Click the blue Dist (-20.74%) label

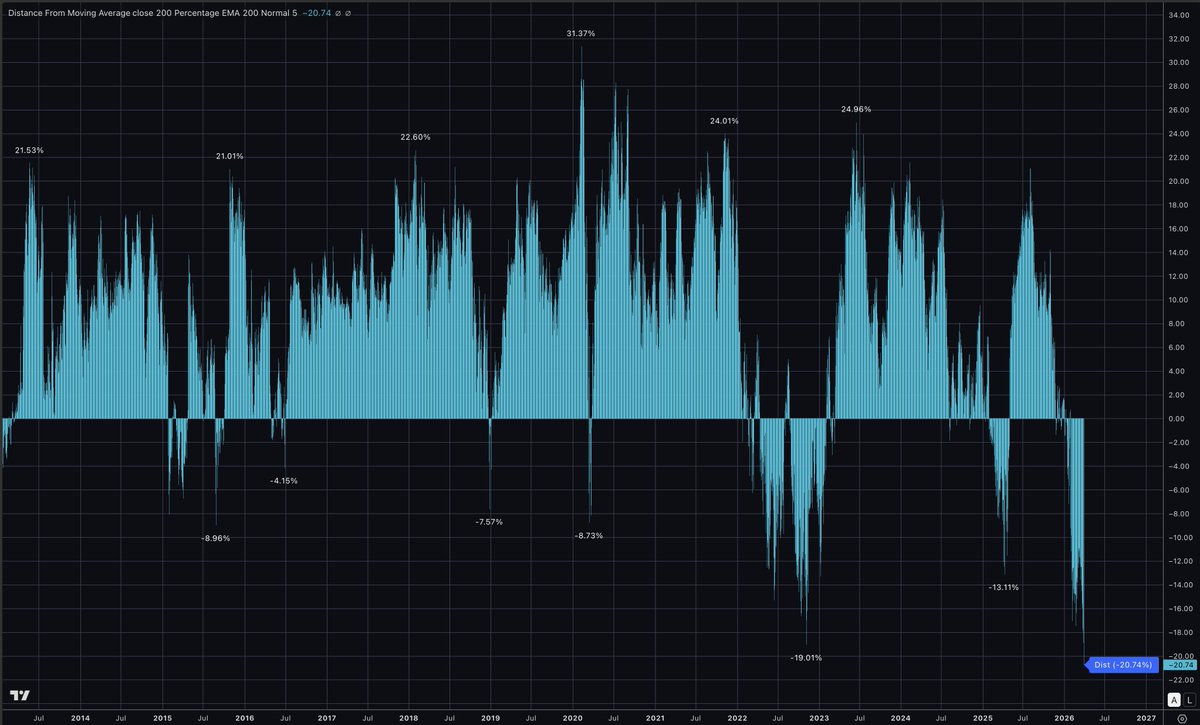click(1123, 664)
